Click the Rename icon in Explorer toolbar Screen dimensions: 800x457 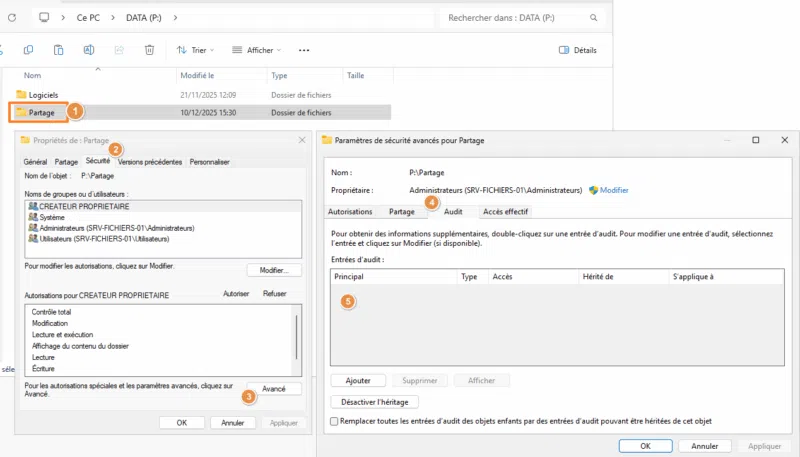click(x=89, y=50)
